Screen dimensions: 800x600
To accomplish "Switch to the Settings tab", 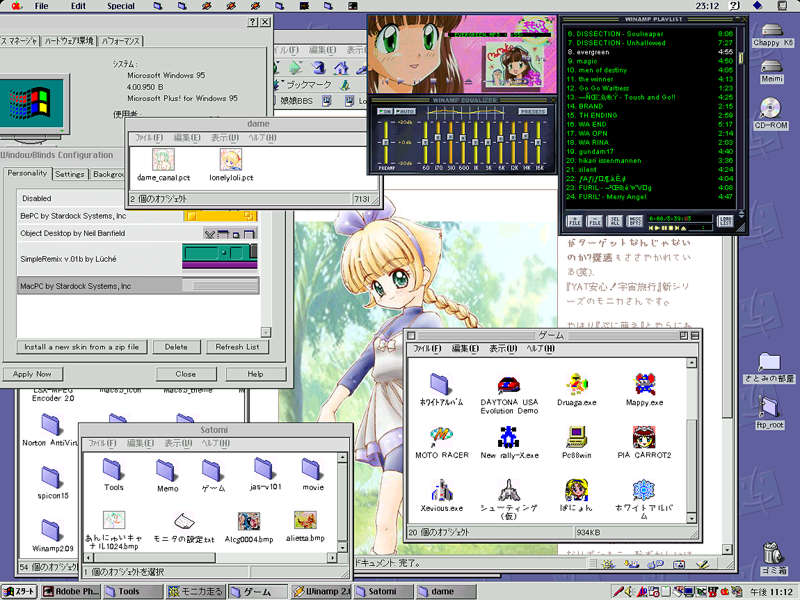I will click(69, 174).
